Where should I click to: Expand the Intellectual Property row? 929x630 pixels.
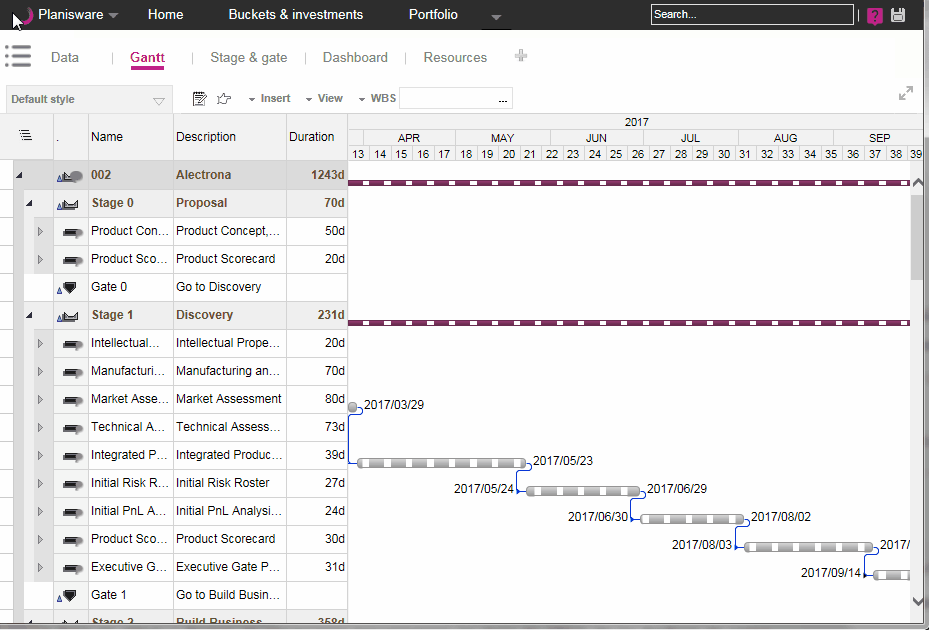click(40, 343)
